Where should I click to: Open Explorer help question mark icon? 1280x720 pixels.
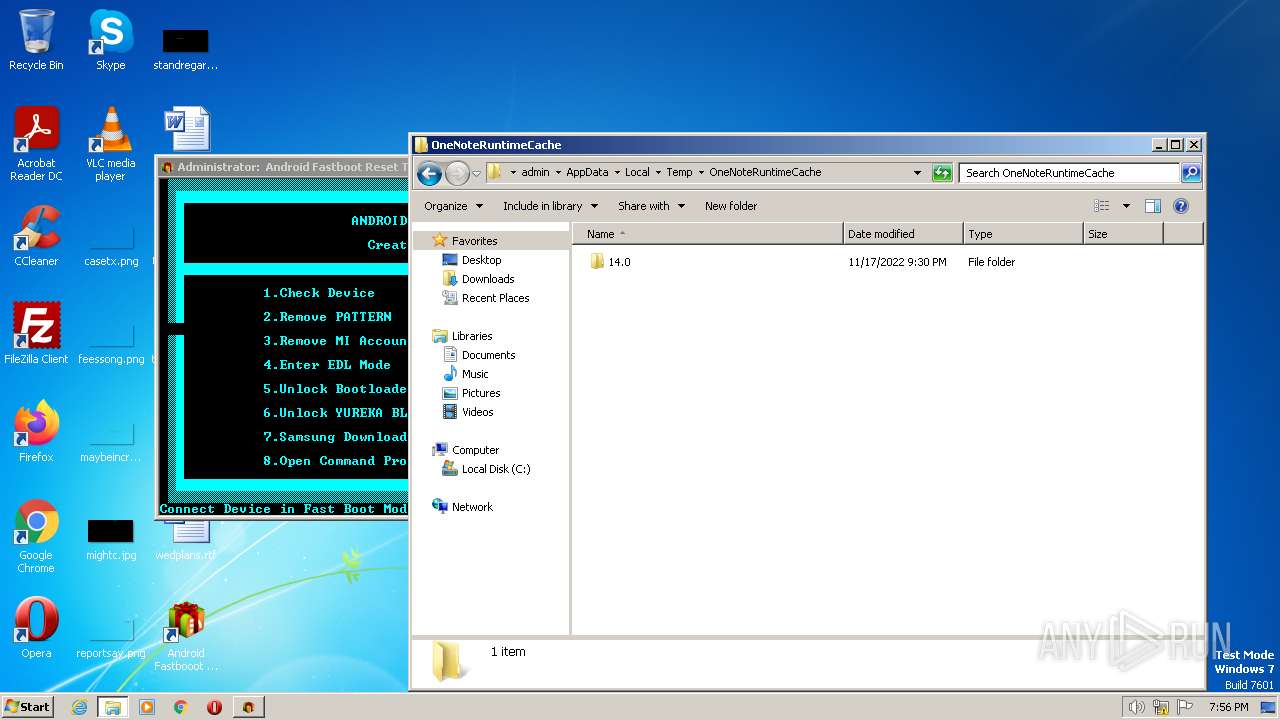[1181, 206]
